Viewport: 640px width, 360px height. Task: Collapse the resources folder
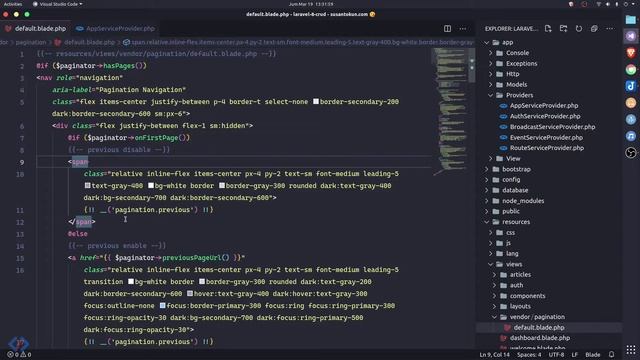tap(487, 222)
